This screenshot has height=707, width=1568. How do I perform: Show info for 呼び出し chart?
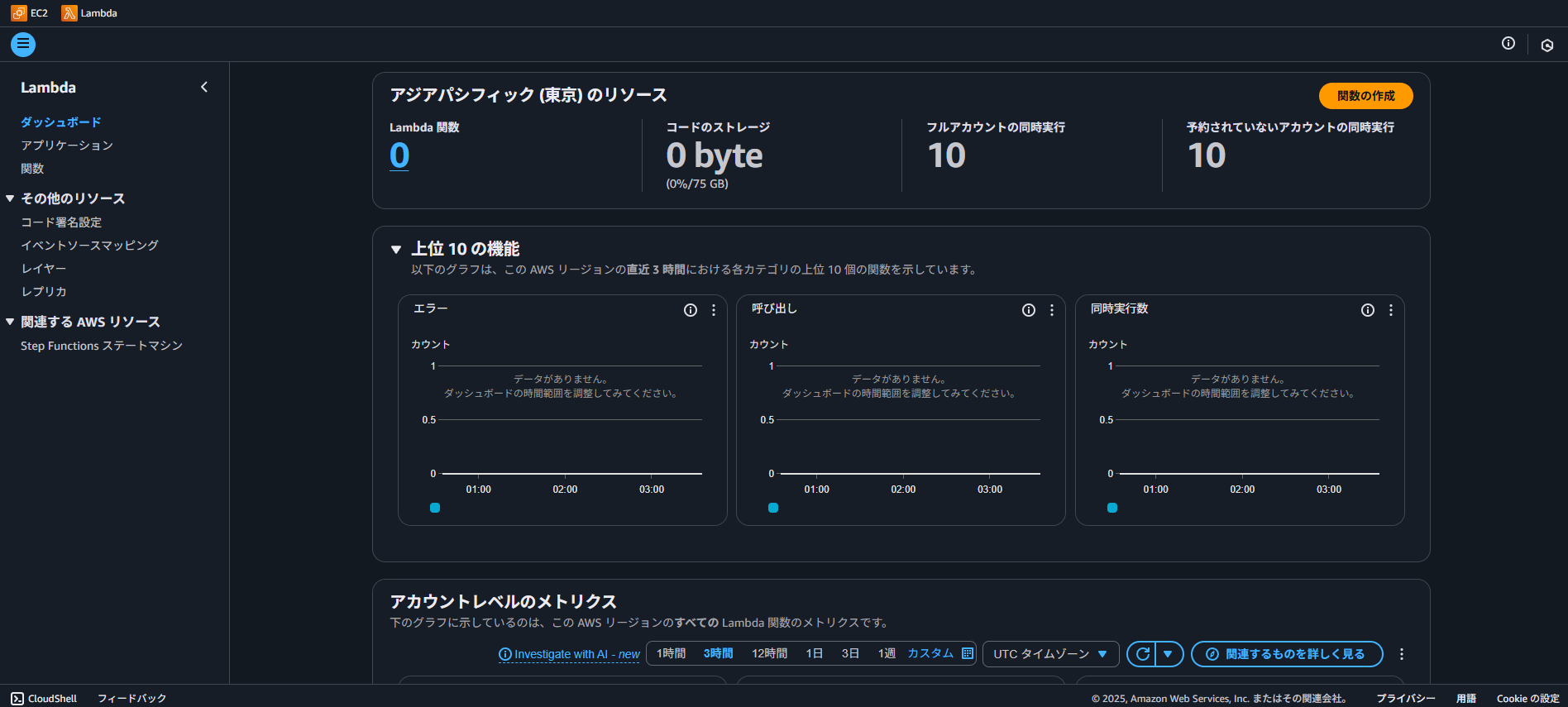point(1029,310)
